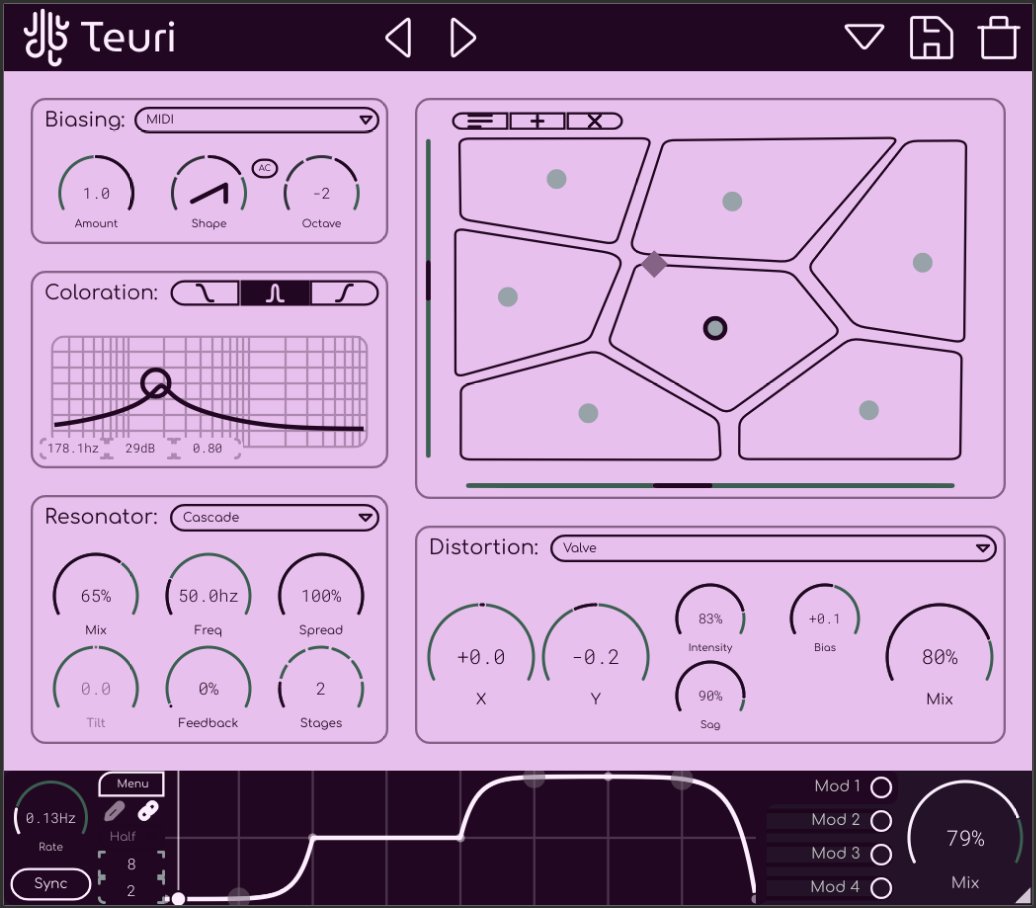
Task: Remove a point with the X icon
Action: pos(594,121)
